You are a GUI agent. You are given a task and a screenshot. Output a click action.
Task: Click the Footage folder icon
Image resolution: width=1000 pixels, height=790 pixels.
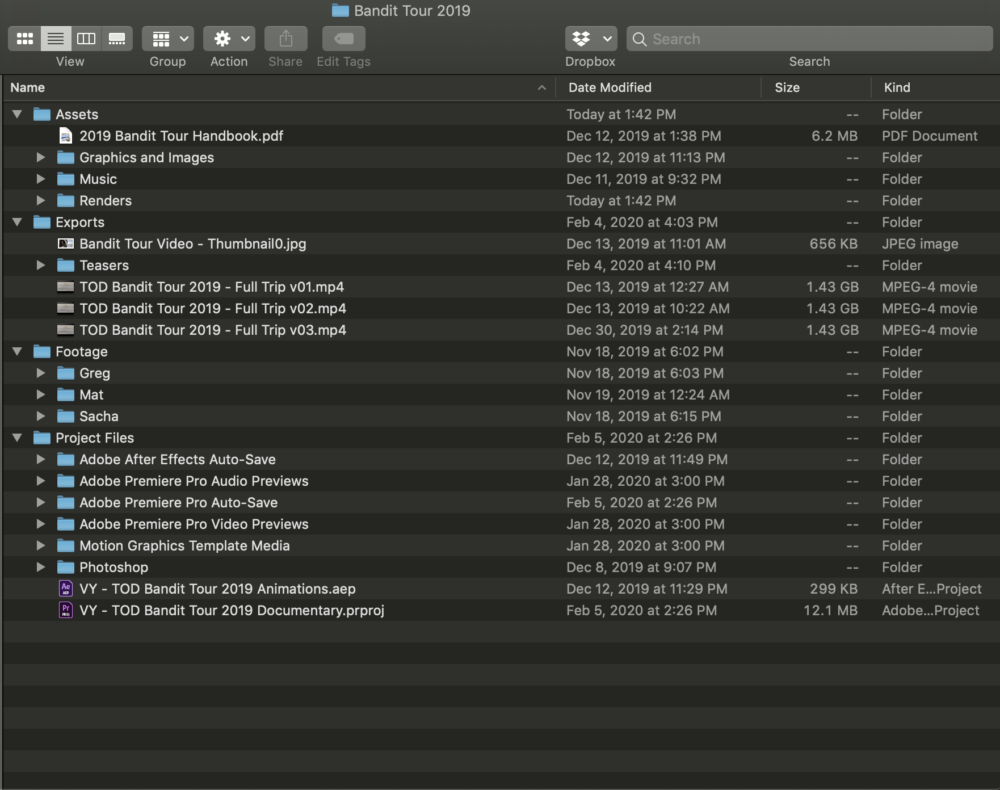41,351
